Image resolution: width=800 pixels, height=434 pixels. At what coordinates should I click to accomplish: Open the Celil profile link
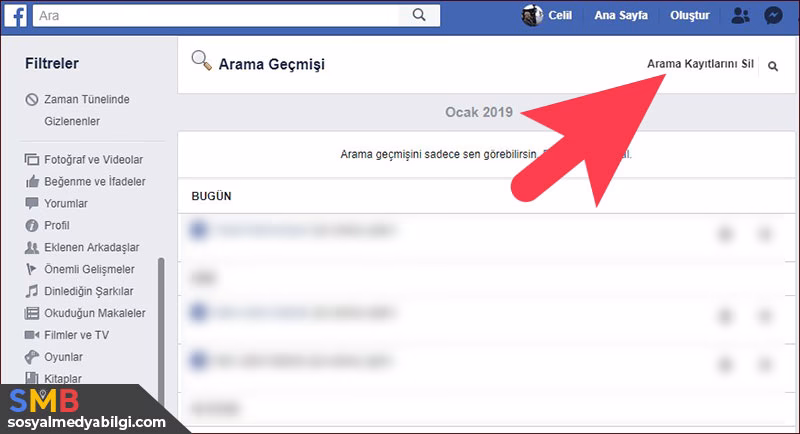point(560,15)
